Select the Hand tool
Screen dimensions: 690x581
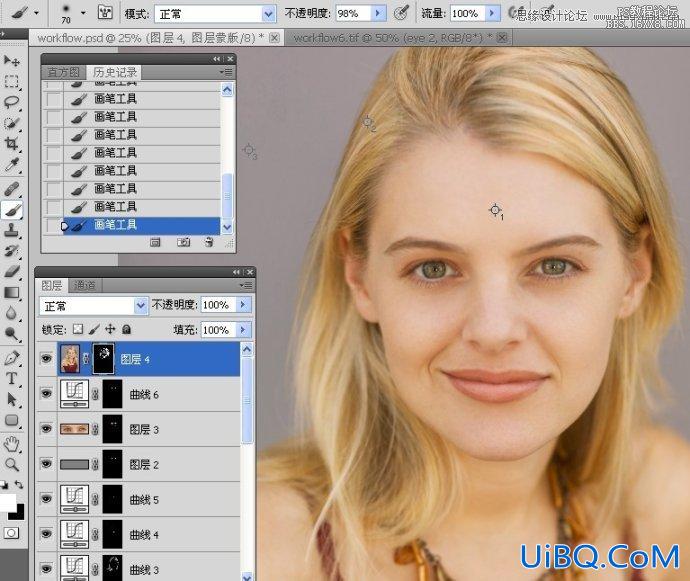tap(11, 444)
